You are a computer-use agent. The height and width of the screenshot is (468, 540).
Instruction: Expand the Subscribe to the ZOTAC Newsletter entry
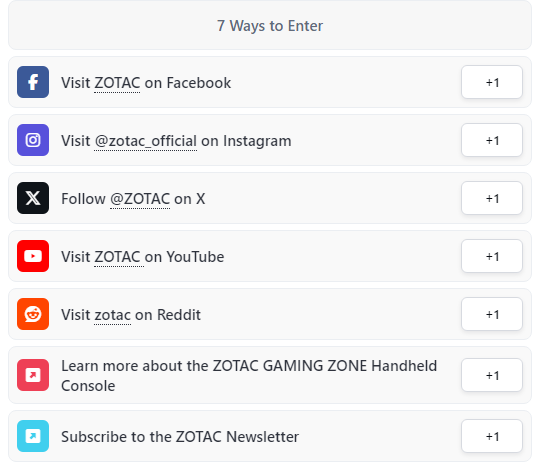click(x=270, y=436)
